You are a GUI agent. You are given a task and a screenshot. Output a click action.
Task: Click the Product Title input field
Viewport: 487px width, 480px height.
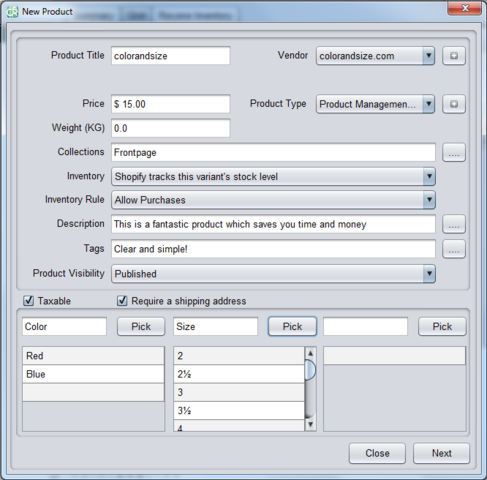pyautogui.click(x=171, y=56)
